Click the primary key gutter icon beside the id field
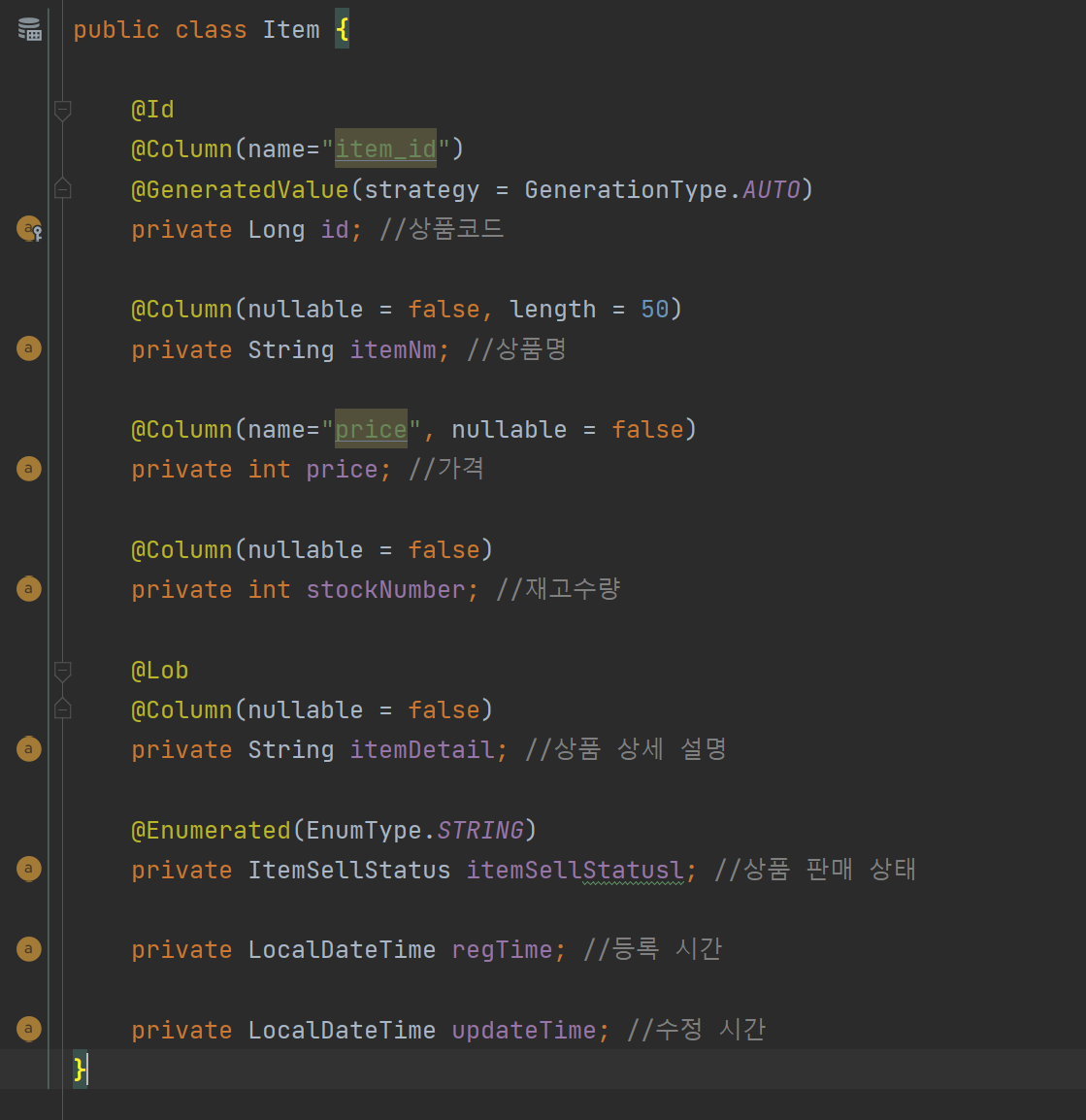1086x1120 pixels. coord(29,229)
